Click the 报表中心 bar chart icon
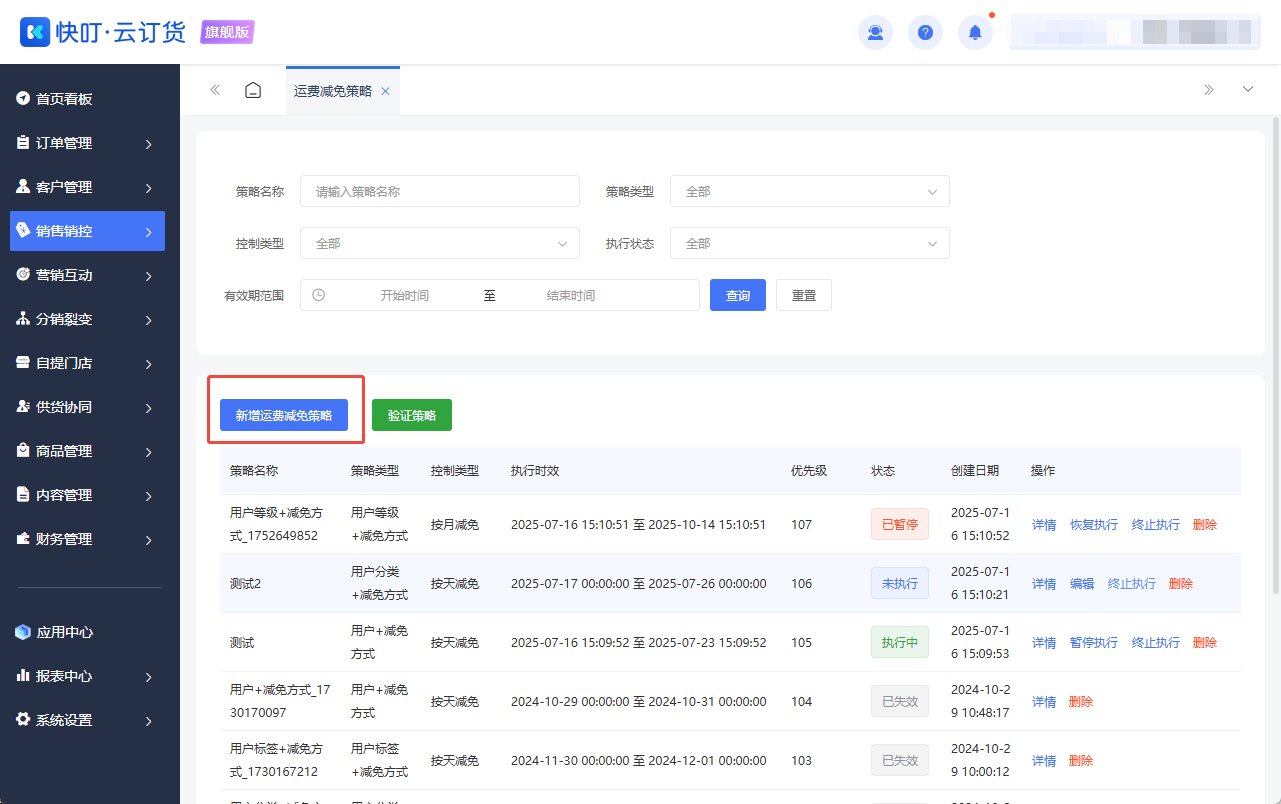The width and height of the screenshot is (1281, 804). pyautogui.click(x=23, y=676)
